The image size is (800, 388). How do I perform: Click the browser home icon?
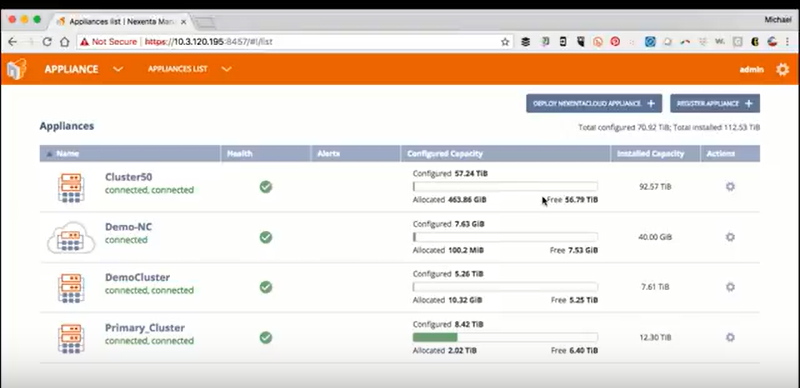pos(64,42)
